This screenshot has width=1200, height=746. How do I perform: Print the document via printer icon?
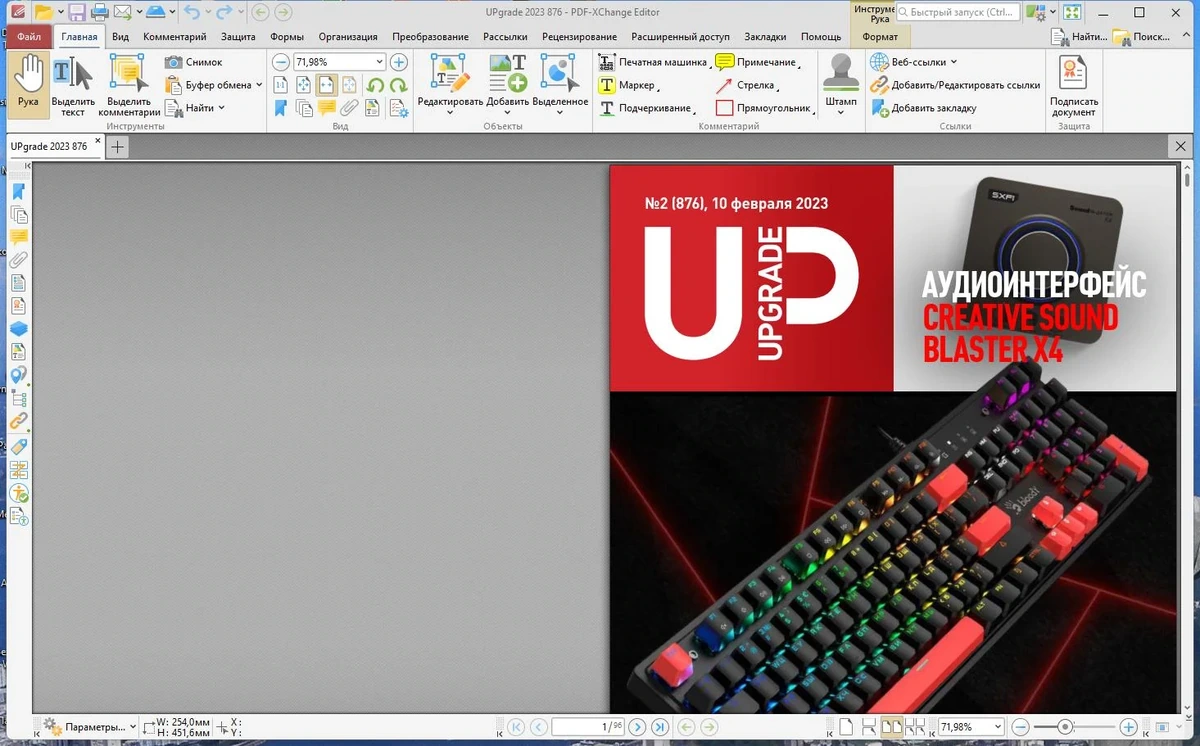pyautogui.click(x=101, y=13)
